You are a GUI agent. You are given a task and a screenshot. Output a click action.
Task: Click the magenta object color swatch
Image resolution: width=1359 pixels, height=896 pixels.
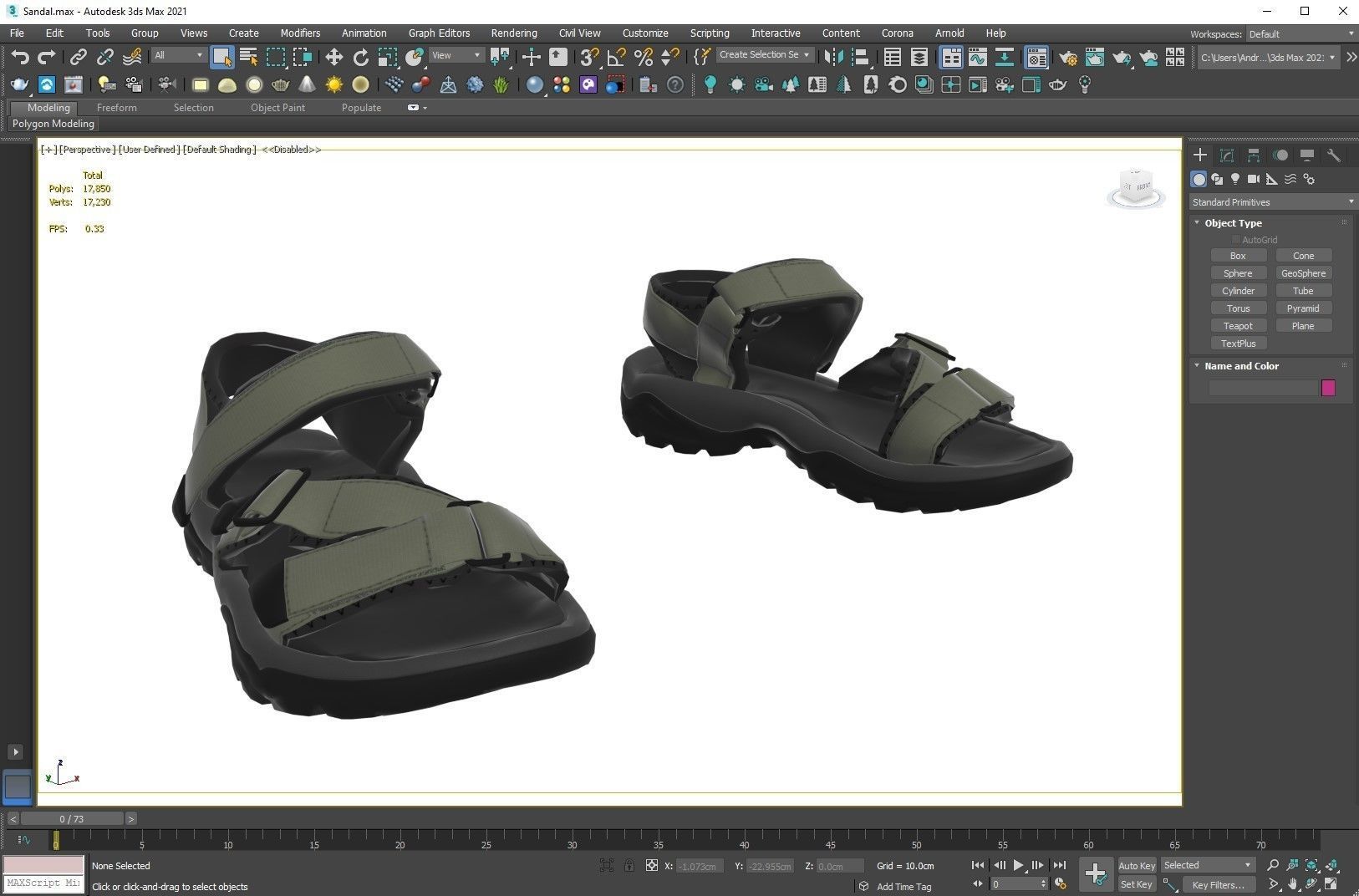[1328, 388]
